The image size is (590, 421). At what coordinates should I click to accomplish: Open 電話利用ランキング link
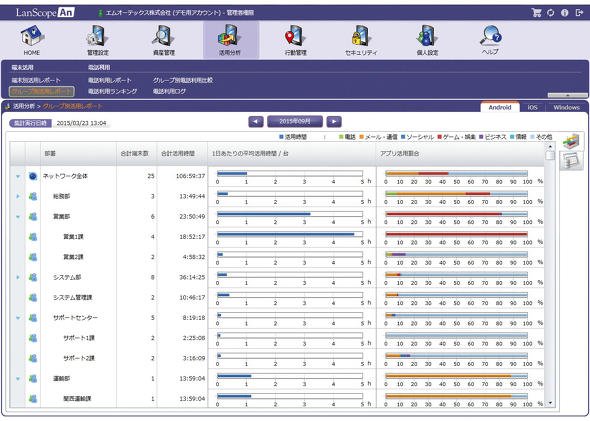coord(113,91)
